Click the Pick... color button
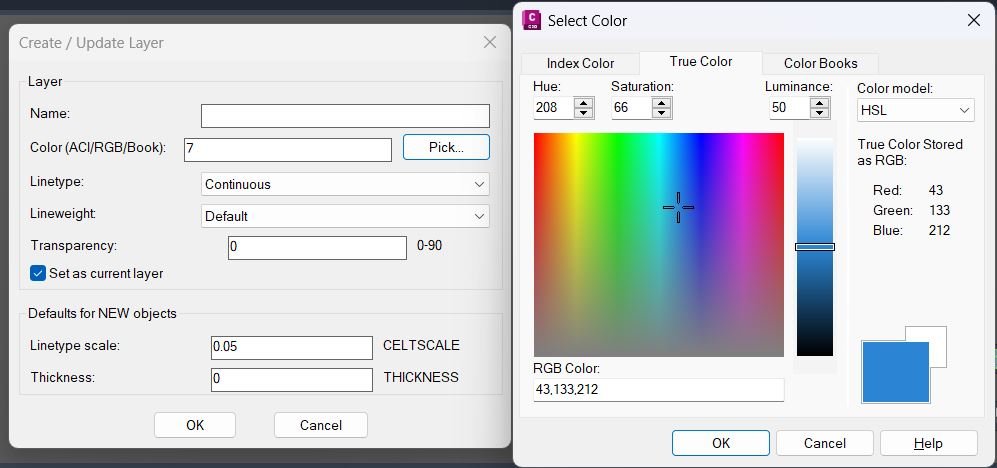This screenshot has width=997, height=468. 446,147
